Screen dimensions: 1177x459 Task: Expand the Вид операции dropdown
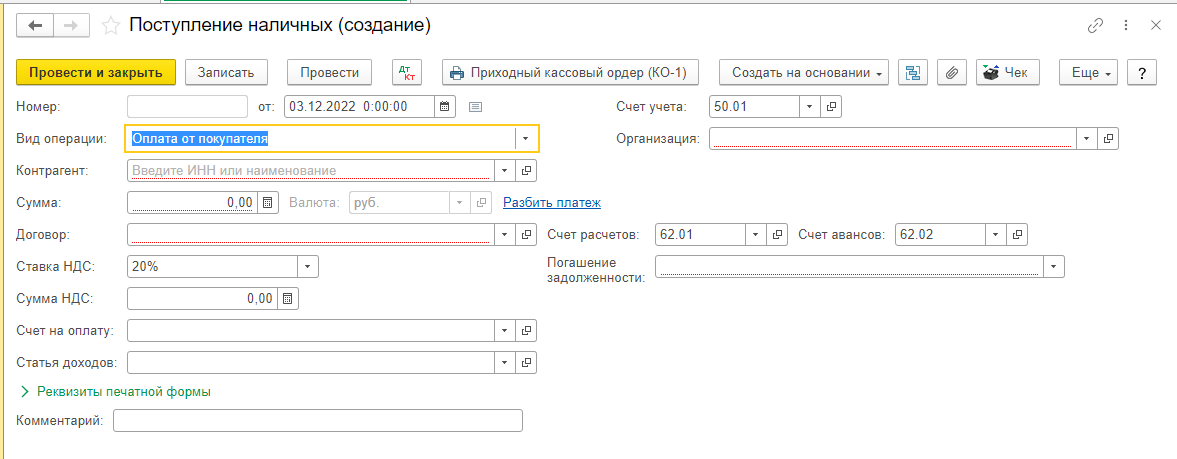(526, 139)
